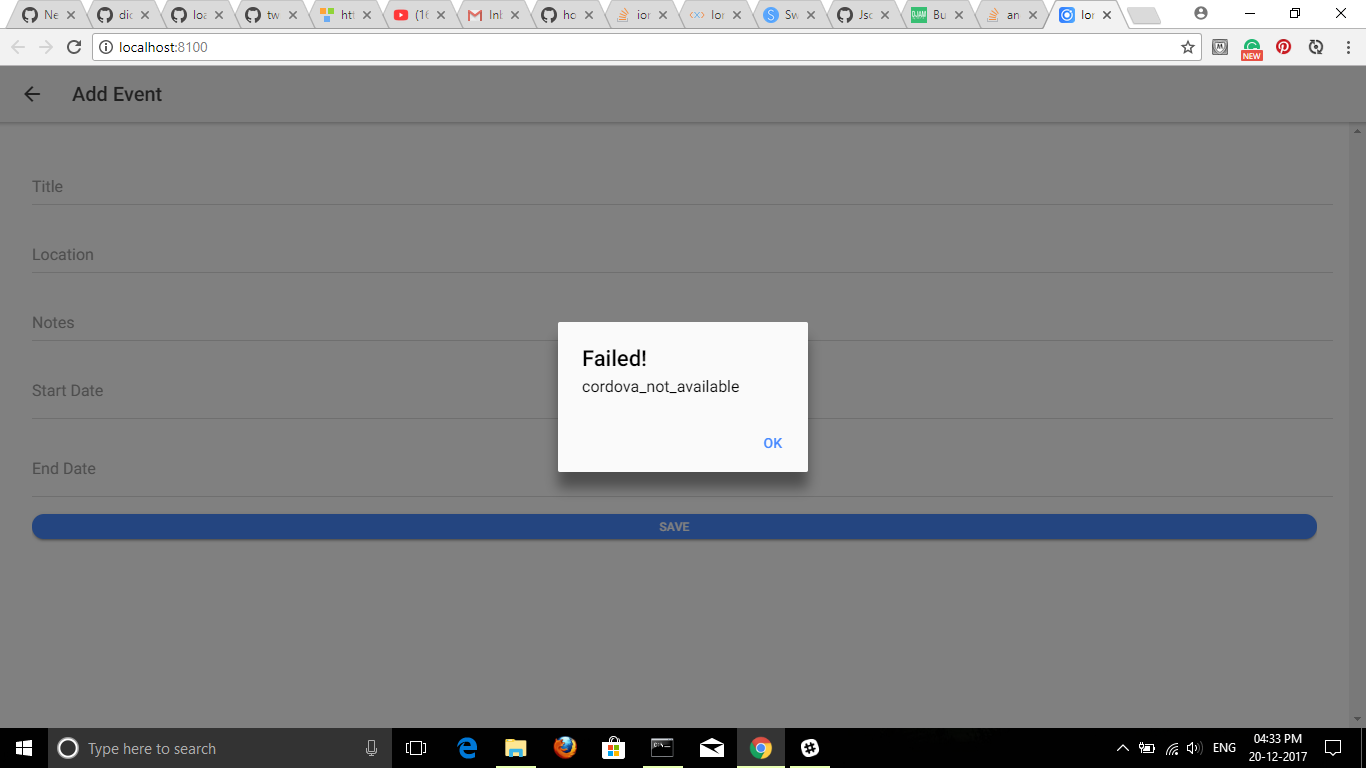1366x768 pixels.
Task: Close the Gmail Inbox tab
Action: pos(514,15)
